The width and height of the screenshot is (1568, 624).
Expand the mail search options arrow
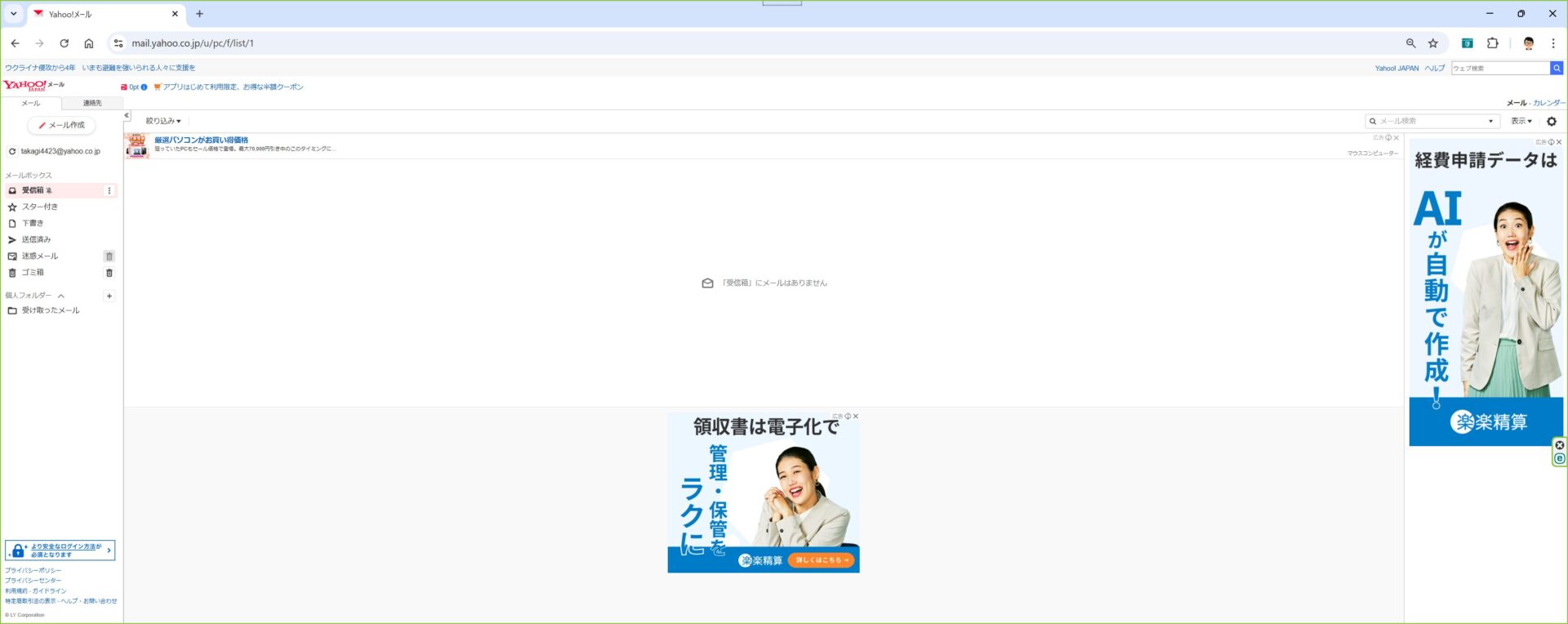pos(1490,122)
